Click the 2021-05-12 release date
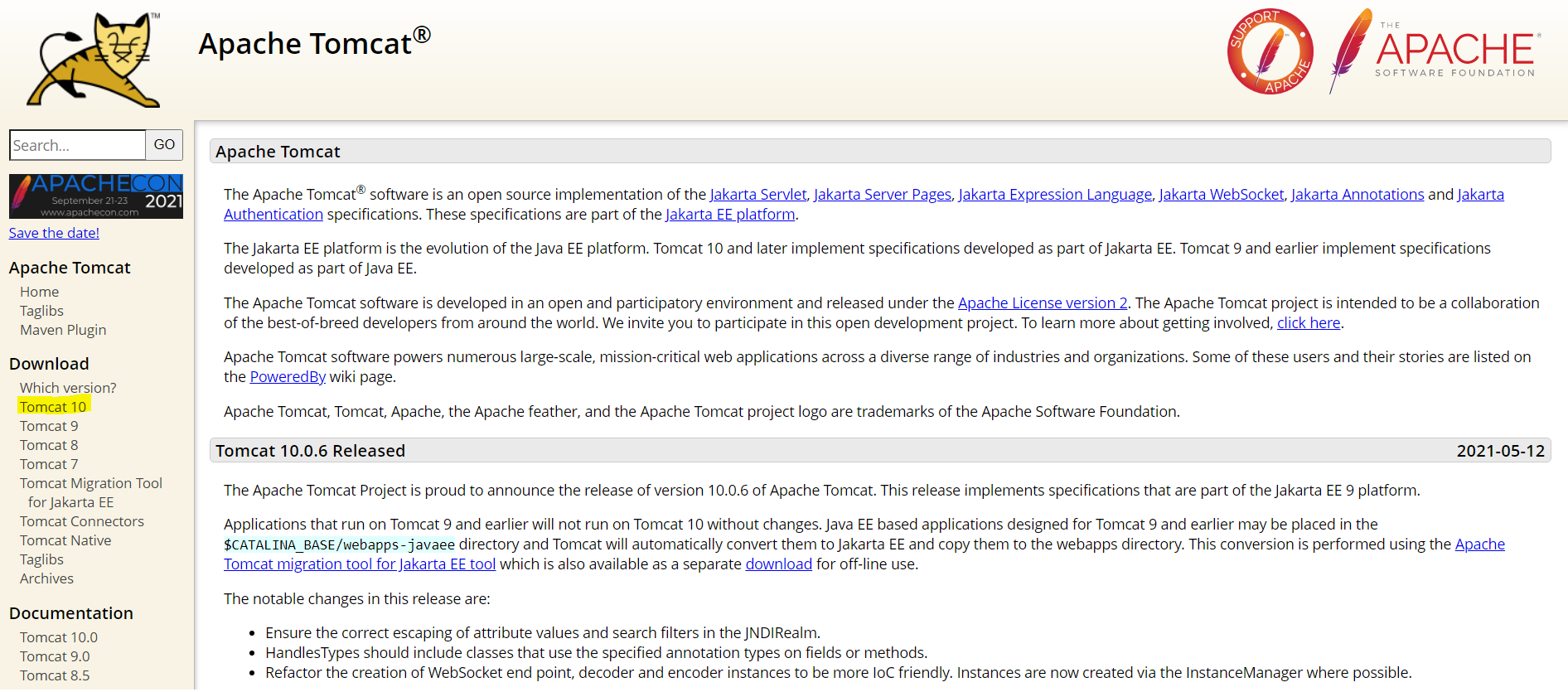 (x=1501, y=451)
